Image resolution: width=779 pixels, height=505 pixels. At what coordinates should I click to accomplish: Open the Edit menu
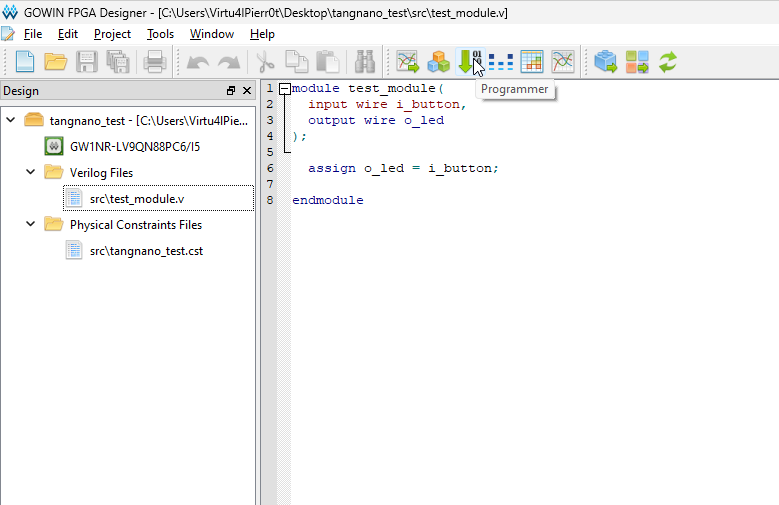tap(68, 34)
